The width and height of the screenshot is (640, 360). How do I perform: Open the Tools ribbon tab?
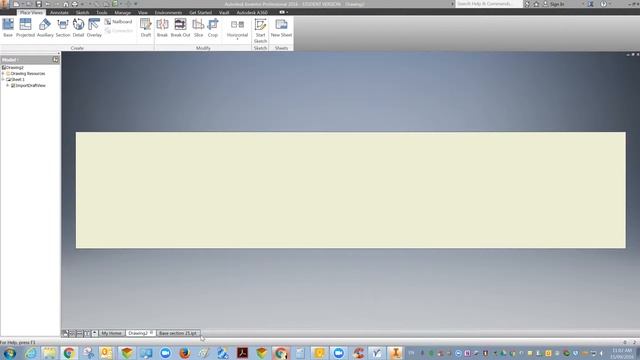[102, 13]
